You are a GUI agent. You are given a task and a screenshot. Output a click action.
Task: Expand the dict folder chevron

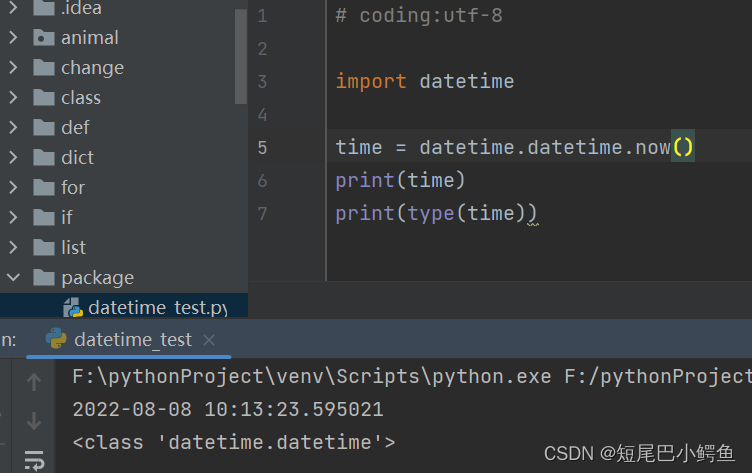tap(13, 158)
